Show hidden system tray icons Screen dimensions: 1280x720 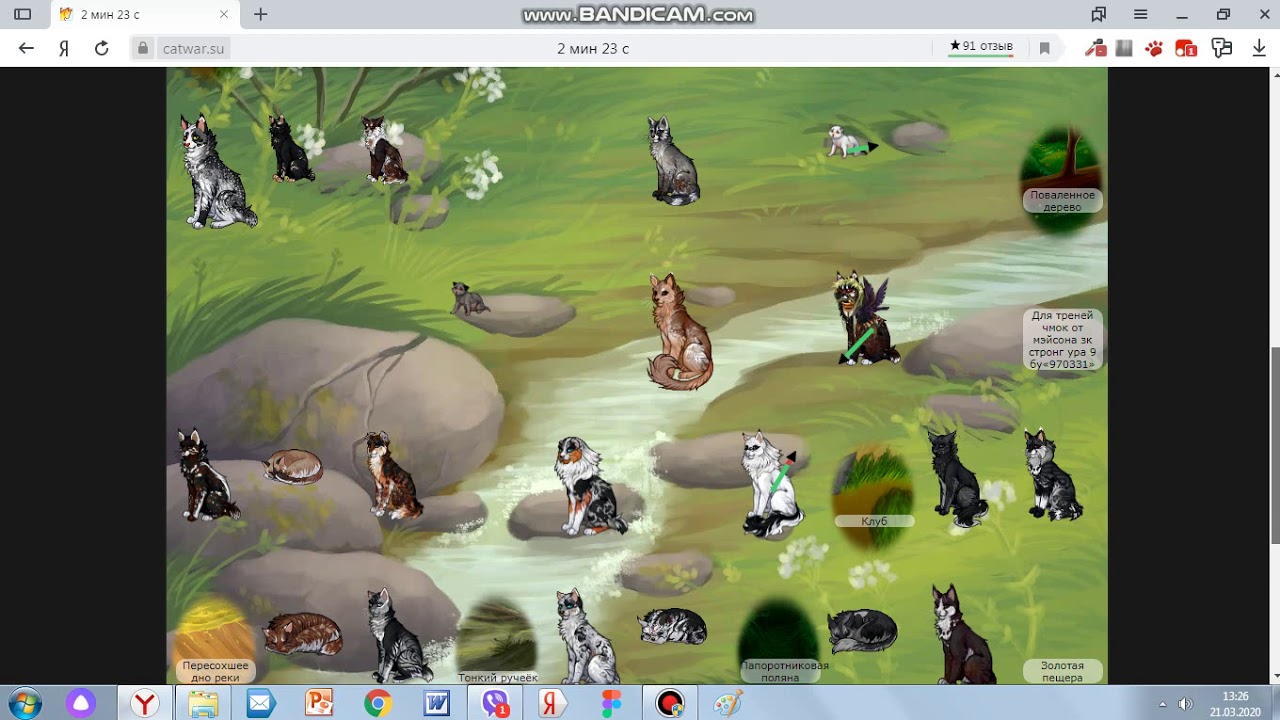(1162, 704)
